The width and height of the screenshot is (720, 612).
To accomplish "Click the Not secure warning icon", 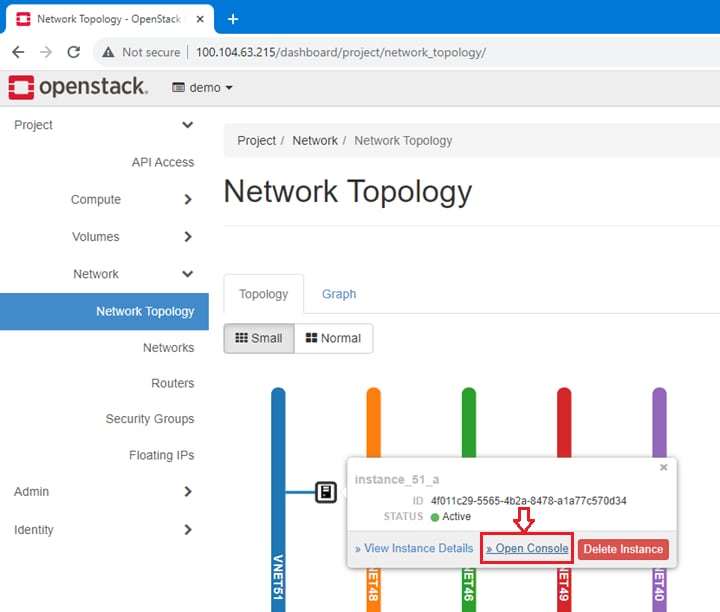I will [108, 52].
